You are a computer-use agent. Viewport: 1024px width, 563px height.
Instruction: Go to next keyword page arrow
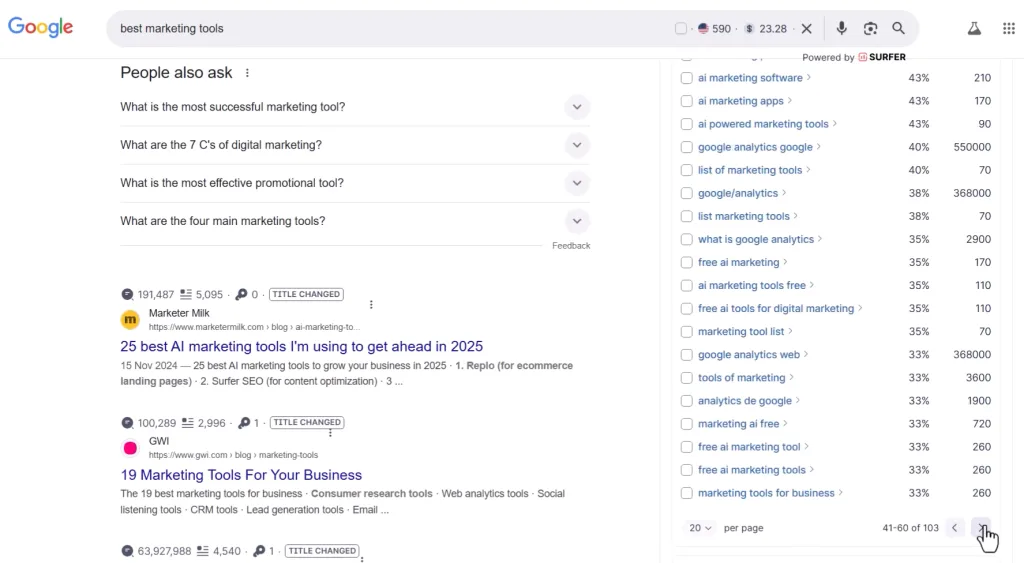point(982,528)
